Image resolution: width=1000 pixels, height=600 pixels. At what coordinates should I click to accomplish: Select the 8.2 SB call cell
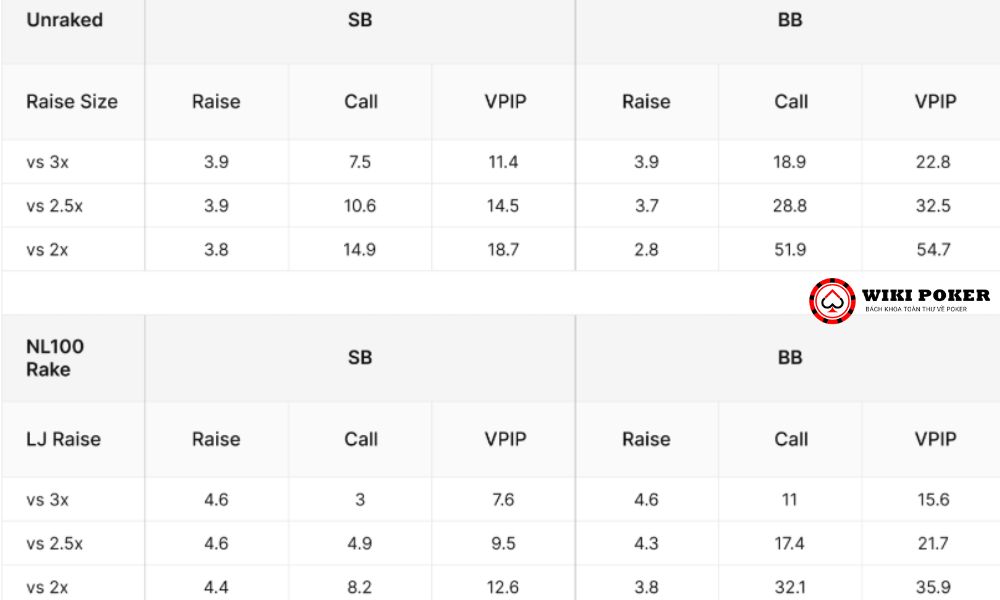[x=360, y=587]
